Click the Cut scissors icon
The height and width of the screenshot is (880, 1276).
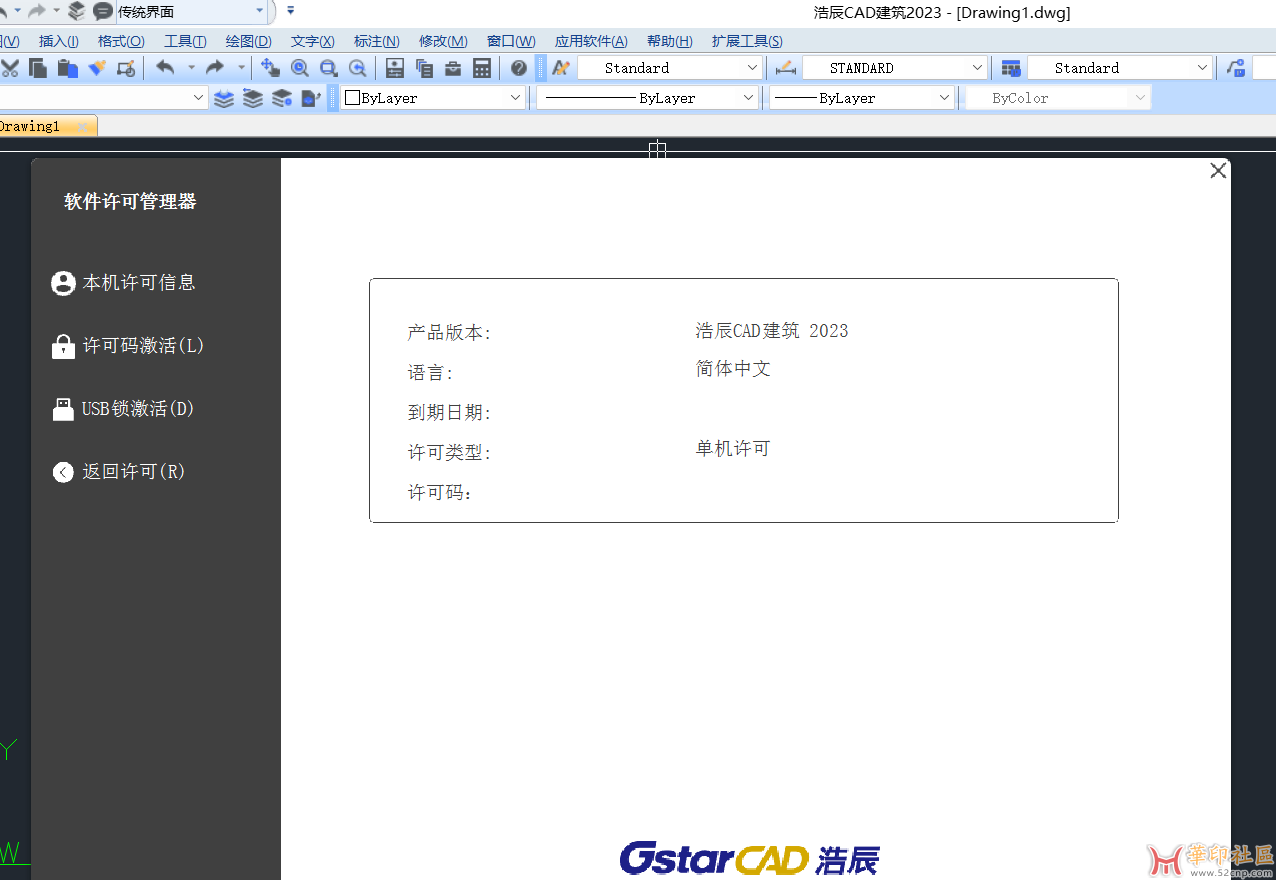click(10, 68)
